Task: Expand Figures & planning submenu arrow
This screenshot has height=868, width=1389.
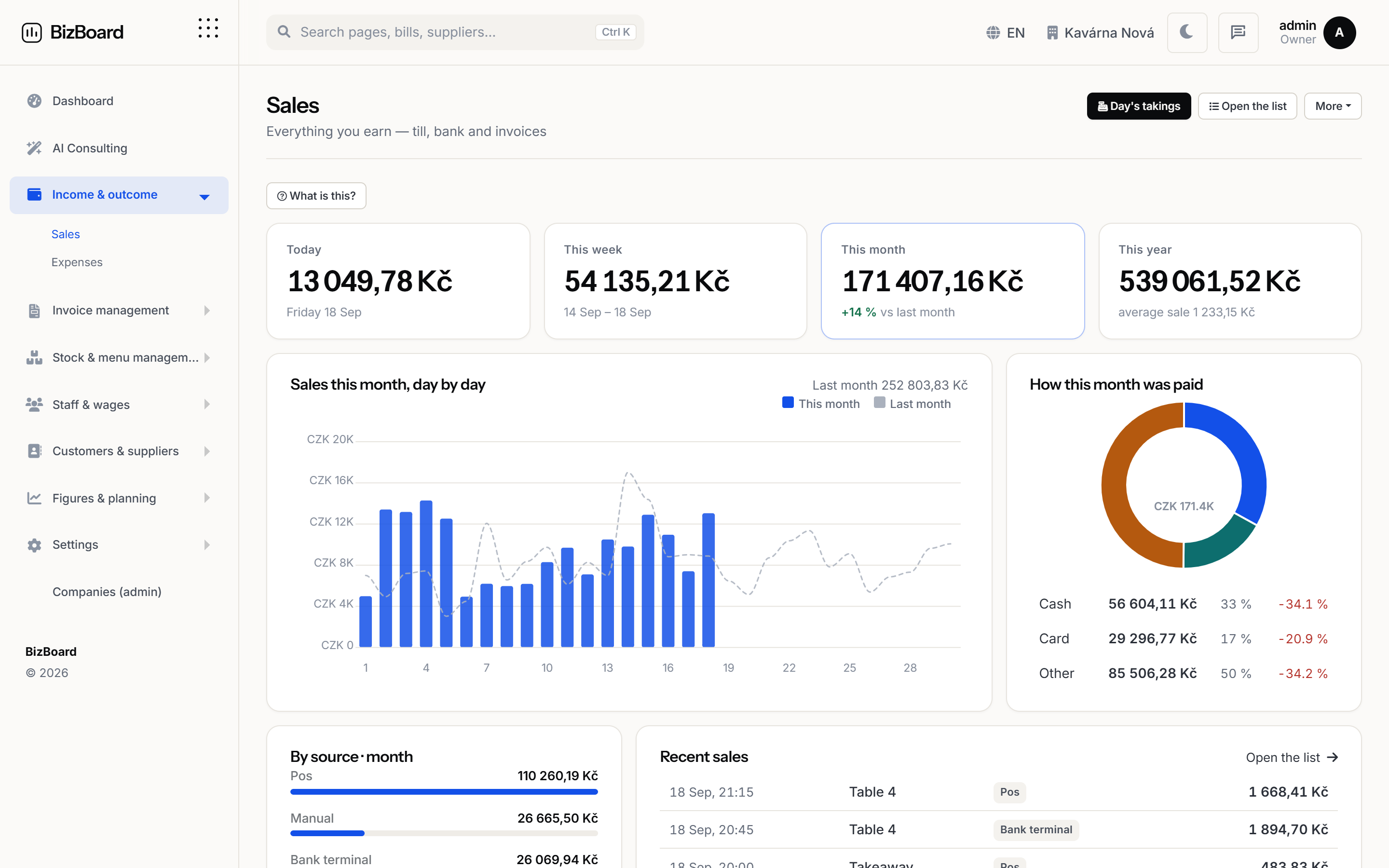Action: tap(206, 498)
